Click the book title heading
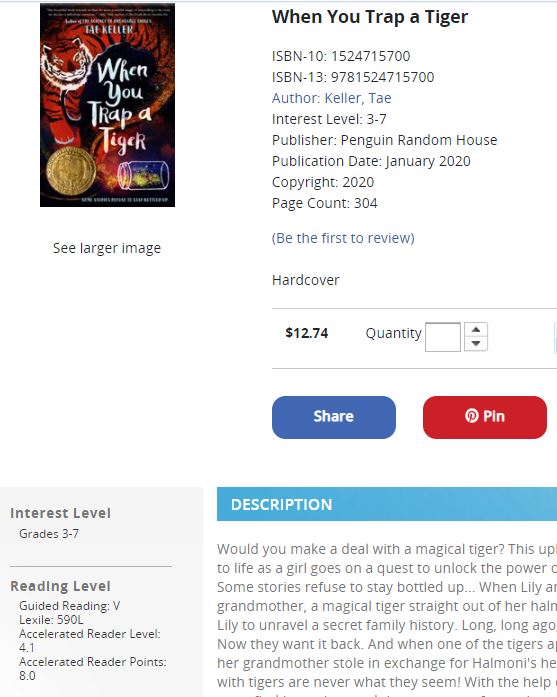Viewport: 557px width, 697px height. coord(370,17)
